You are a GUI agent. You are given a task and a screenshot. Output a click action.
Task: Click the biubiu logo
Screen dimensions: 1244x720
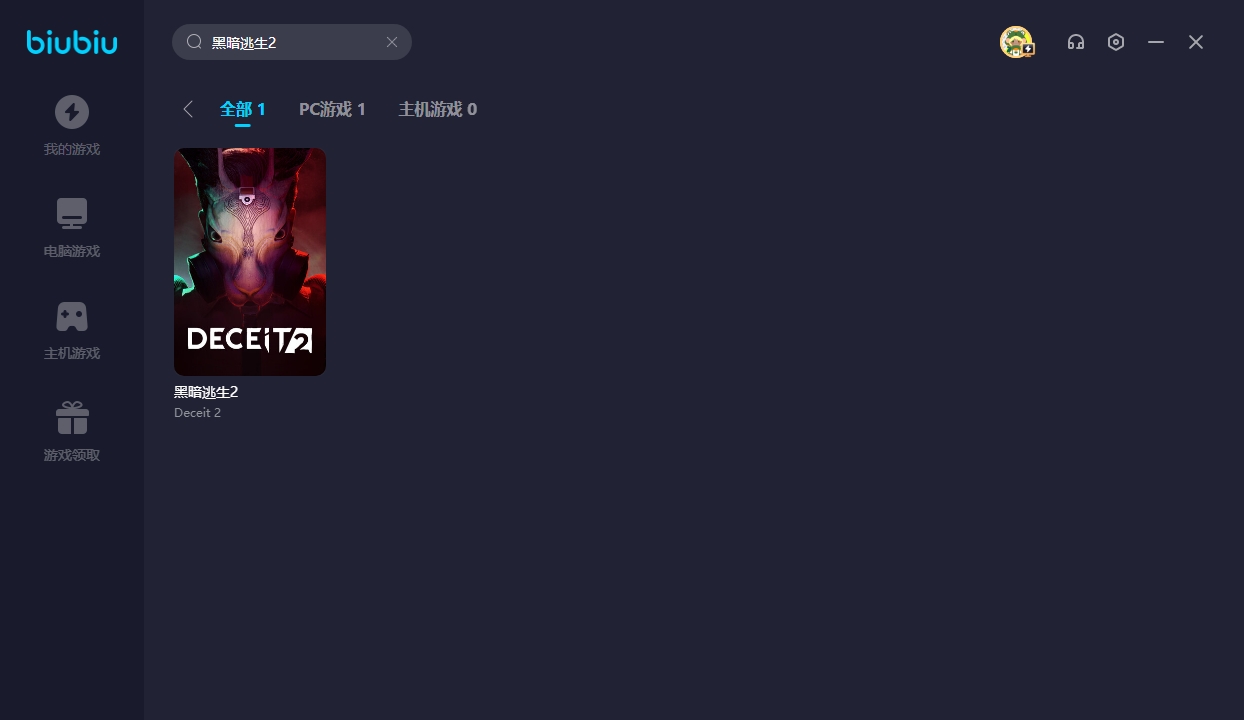tap(72, 42)
